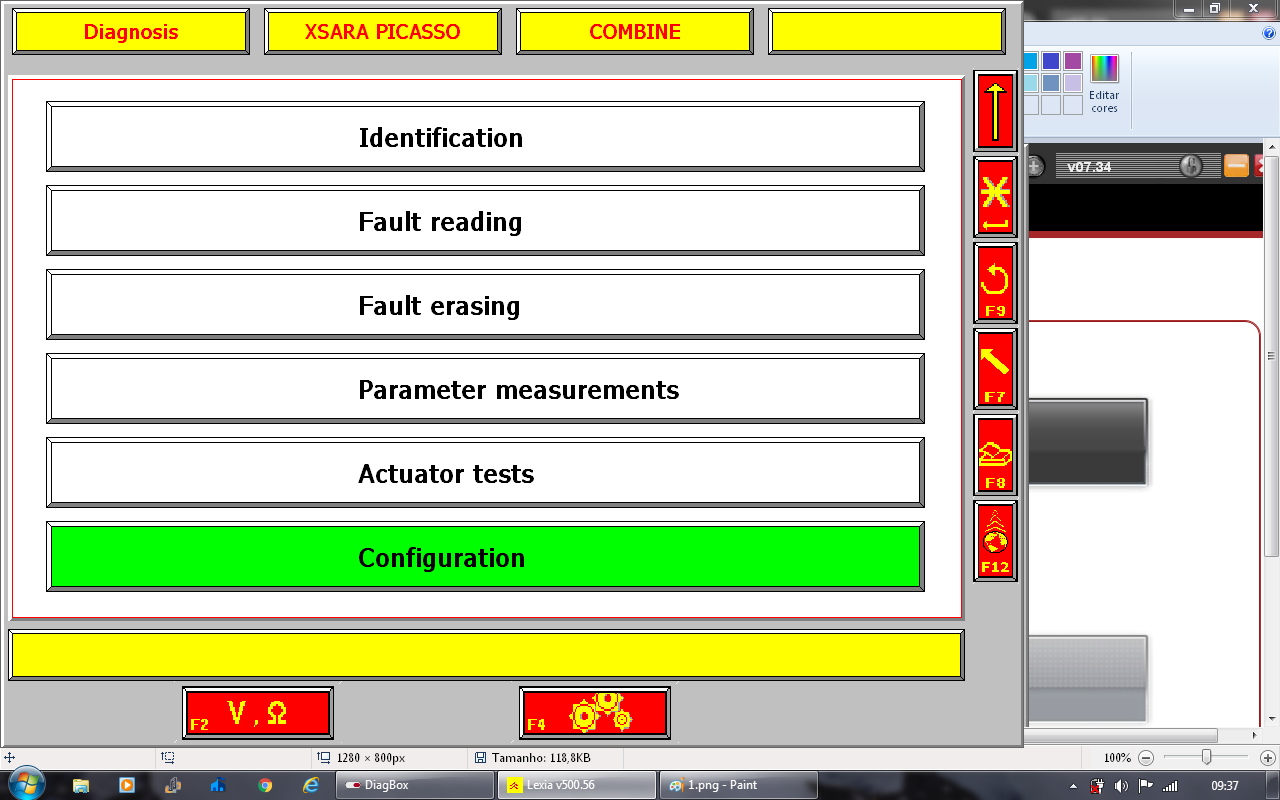Click the XSARA PICASSO header box
The width and height of the screenshot is (1280, 800).
point(382,32)
